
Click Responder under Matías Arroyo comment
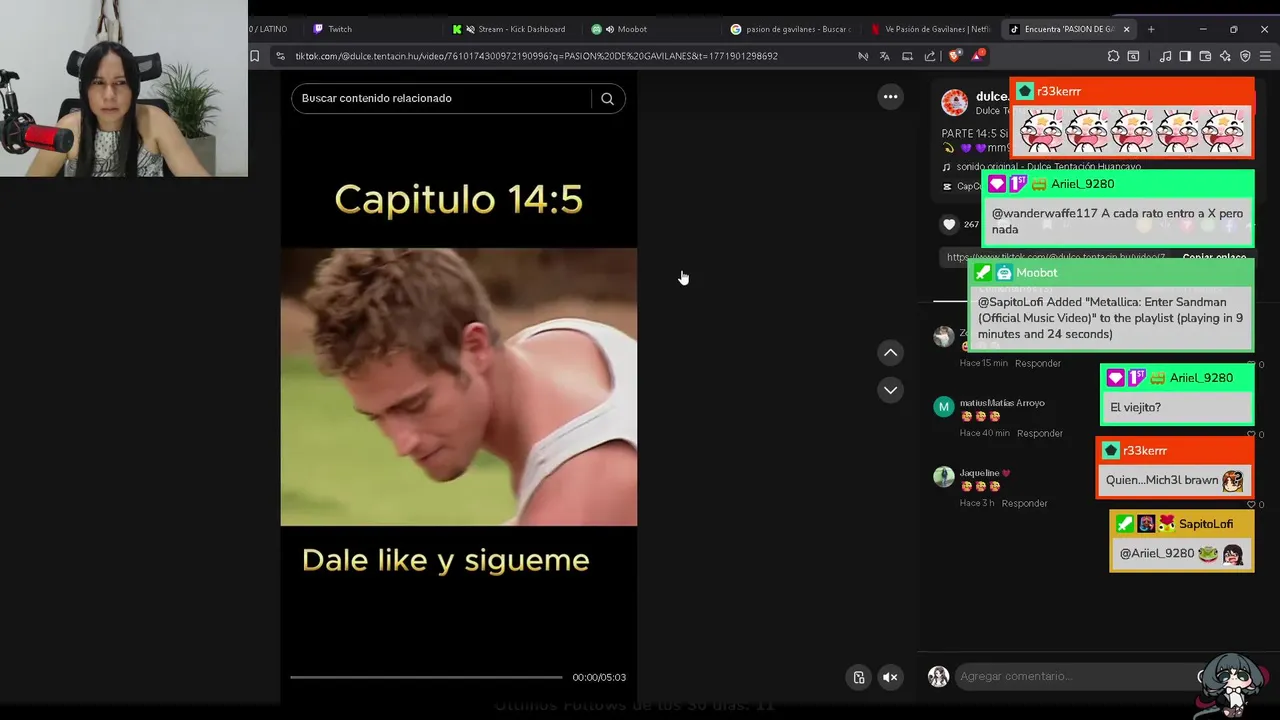click(x=1040, y=433)
